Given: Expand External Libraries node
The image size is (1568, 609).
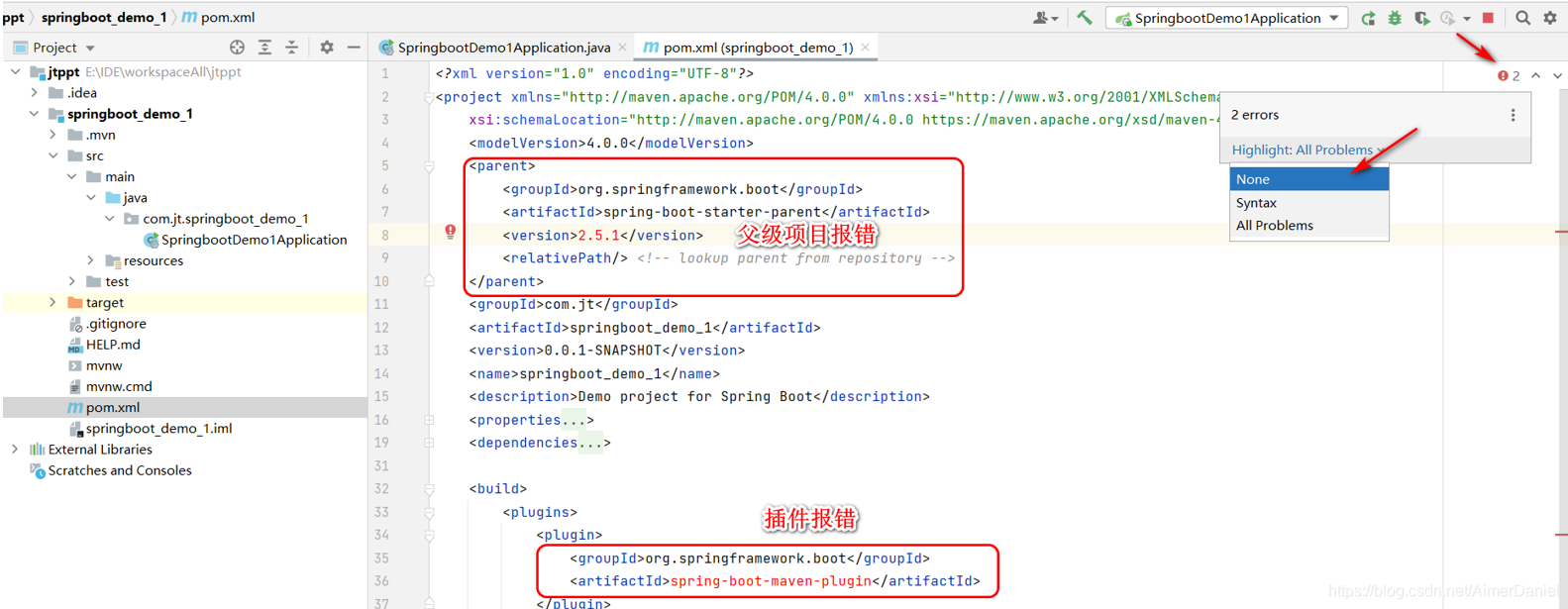Looking at the screenshot, I should coord(15,449).
